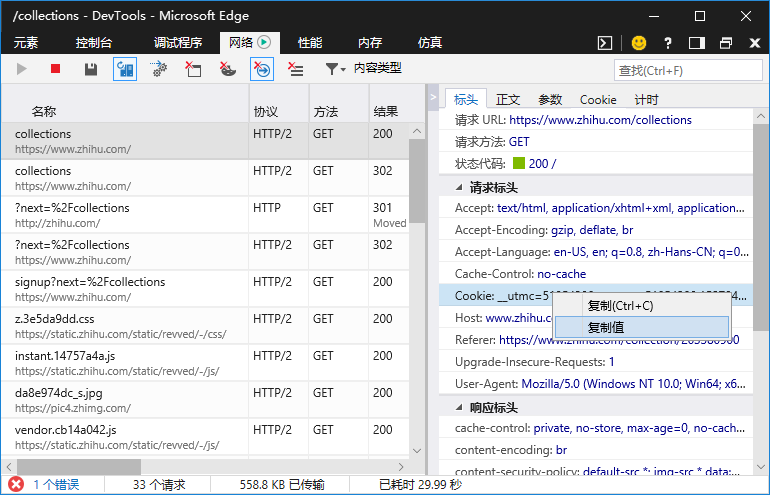Click the 1 个错误 error indicator
770x495 pixels.
[x=43, y=485]
